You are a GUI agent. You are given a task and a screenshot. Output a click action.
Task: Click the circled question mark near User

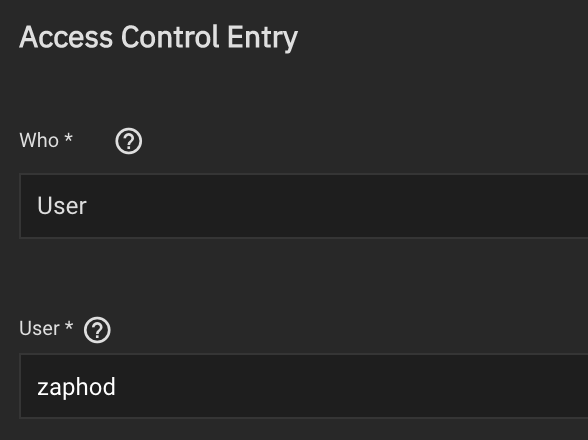(97, 330)
